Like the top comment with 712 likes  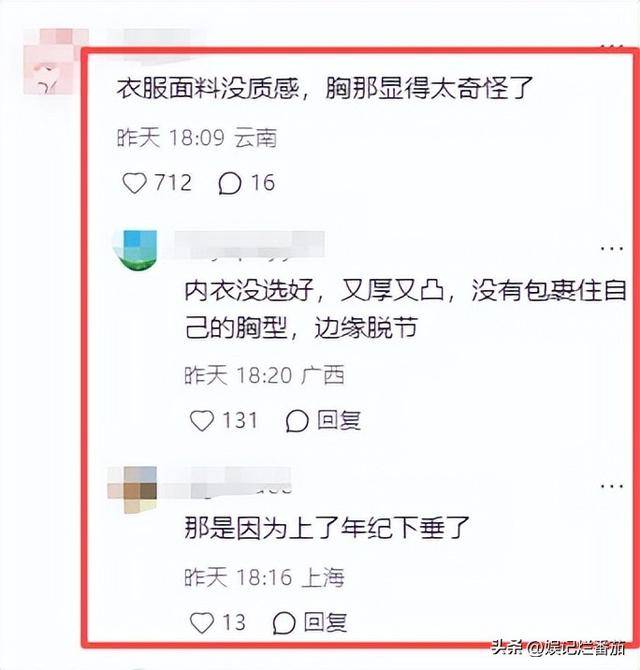[x=135, y=183]
